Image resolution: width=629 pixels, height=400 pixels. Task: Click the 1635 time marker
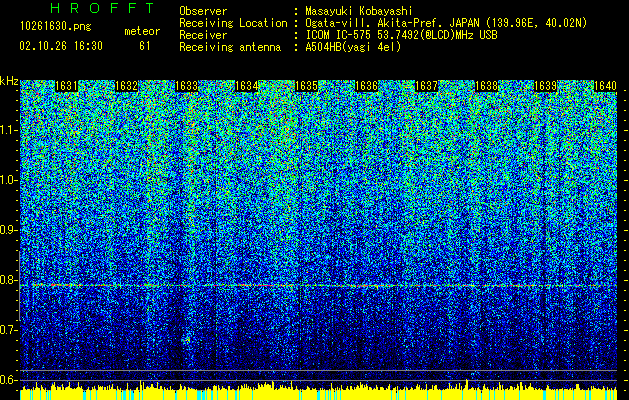click(306, 86)
